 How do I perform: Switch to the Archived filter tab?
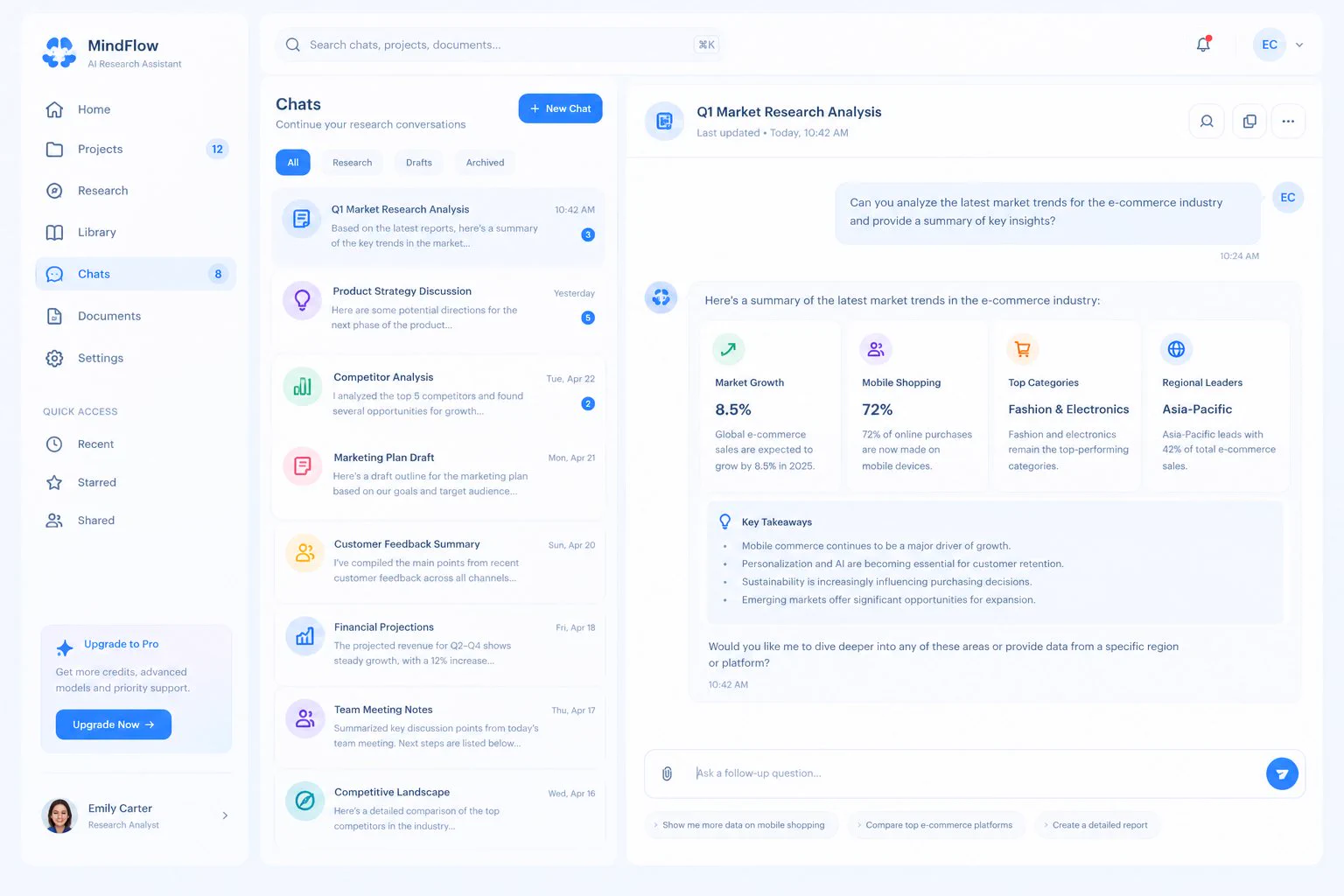click(485, 163)
